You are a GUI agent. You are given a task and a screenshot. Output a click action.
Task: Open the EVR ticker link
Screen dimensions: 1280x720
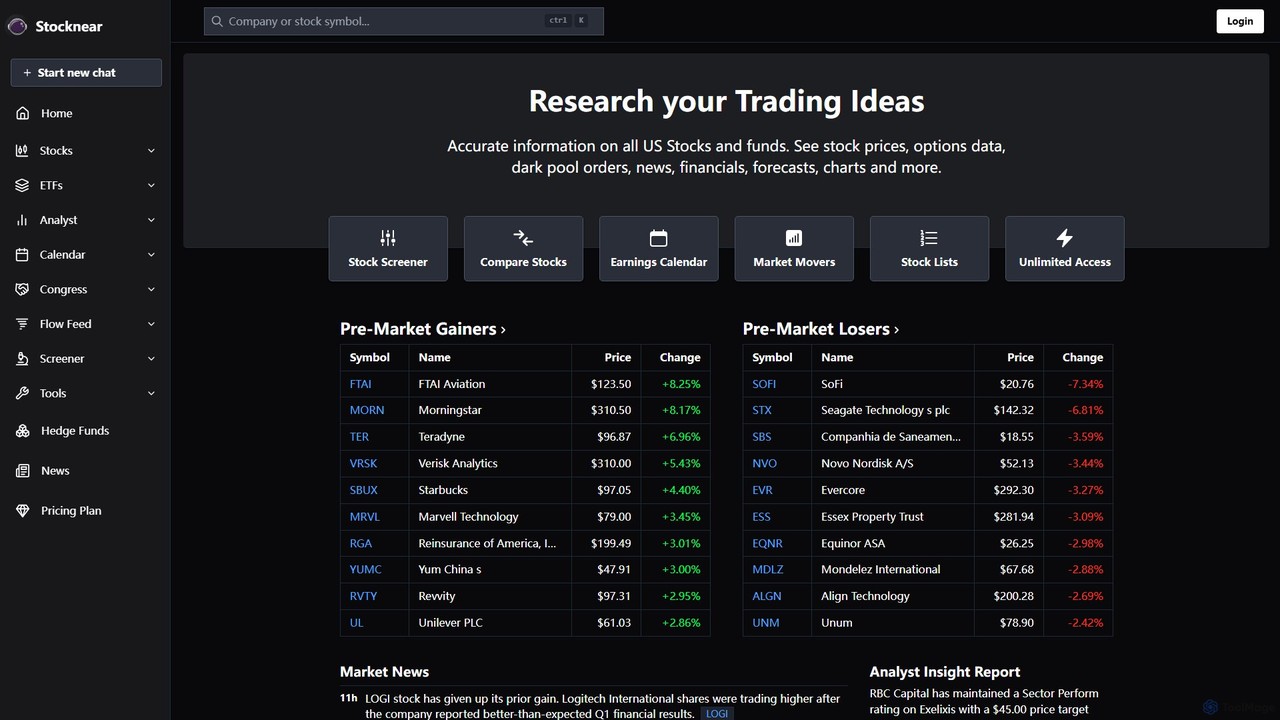[x=763, y=490]
